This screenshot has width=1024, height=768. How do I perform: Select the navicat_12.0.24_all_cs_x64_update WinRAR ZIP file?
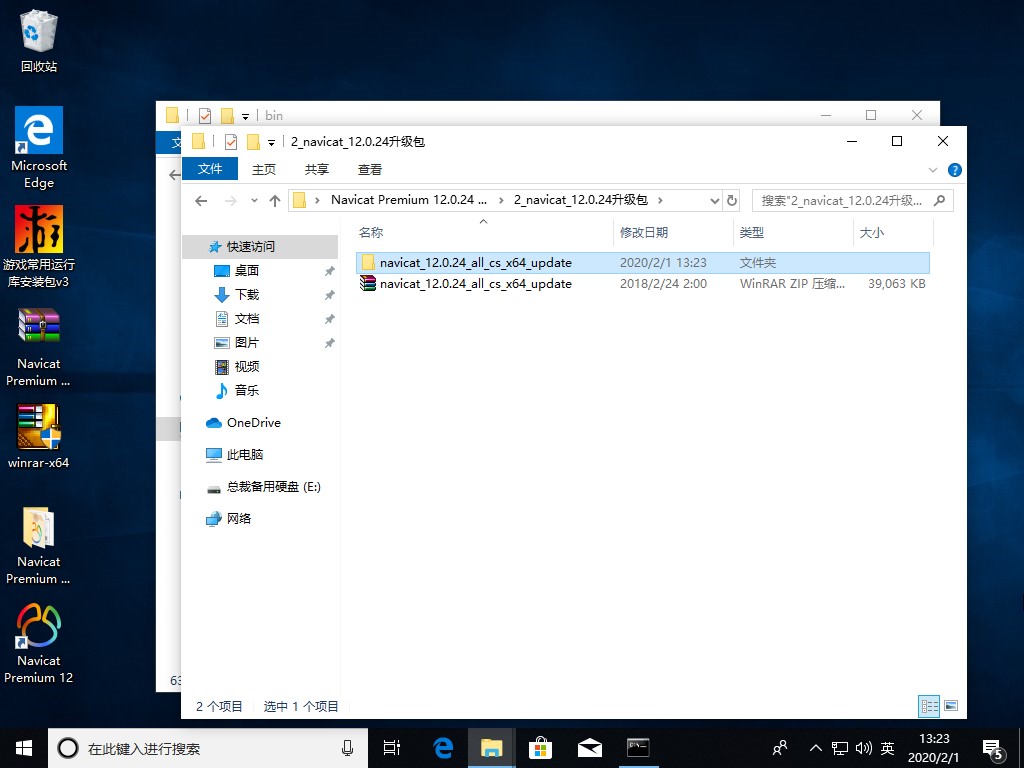coord(643,283)
